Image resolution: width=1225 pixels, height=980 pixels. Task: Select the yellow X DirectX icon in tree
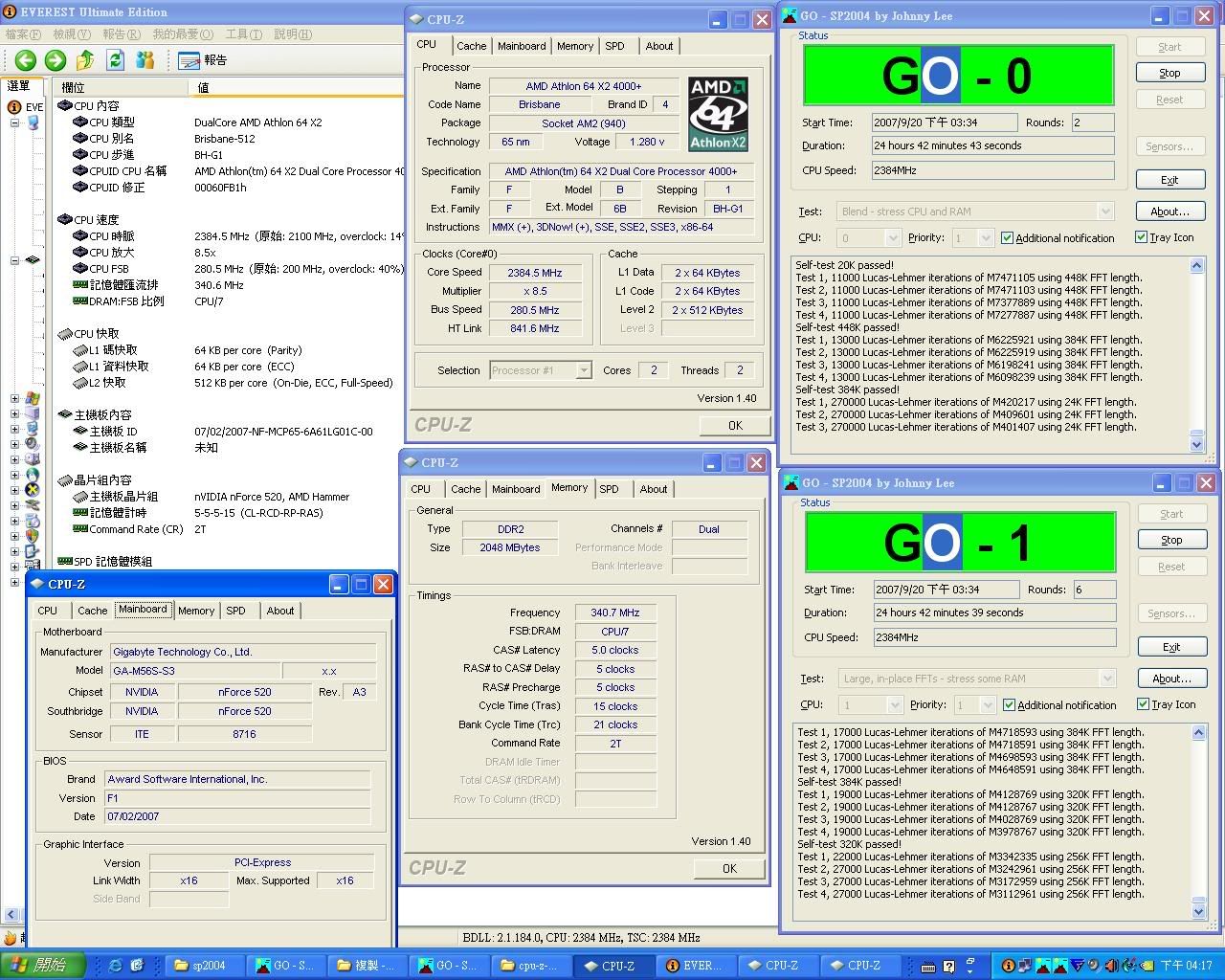(x=32, y=490)
